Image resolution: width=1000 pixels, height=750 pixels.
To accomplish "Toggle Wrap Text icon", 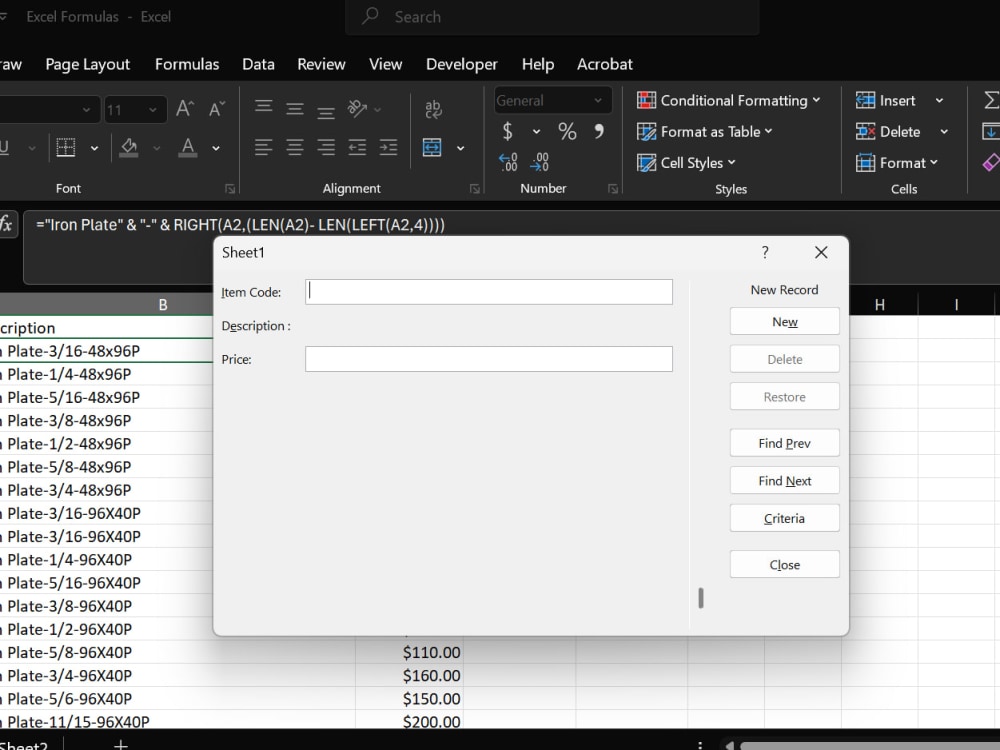I will [433, 109].
